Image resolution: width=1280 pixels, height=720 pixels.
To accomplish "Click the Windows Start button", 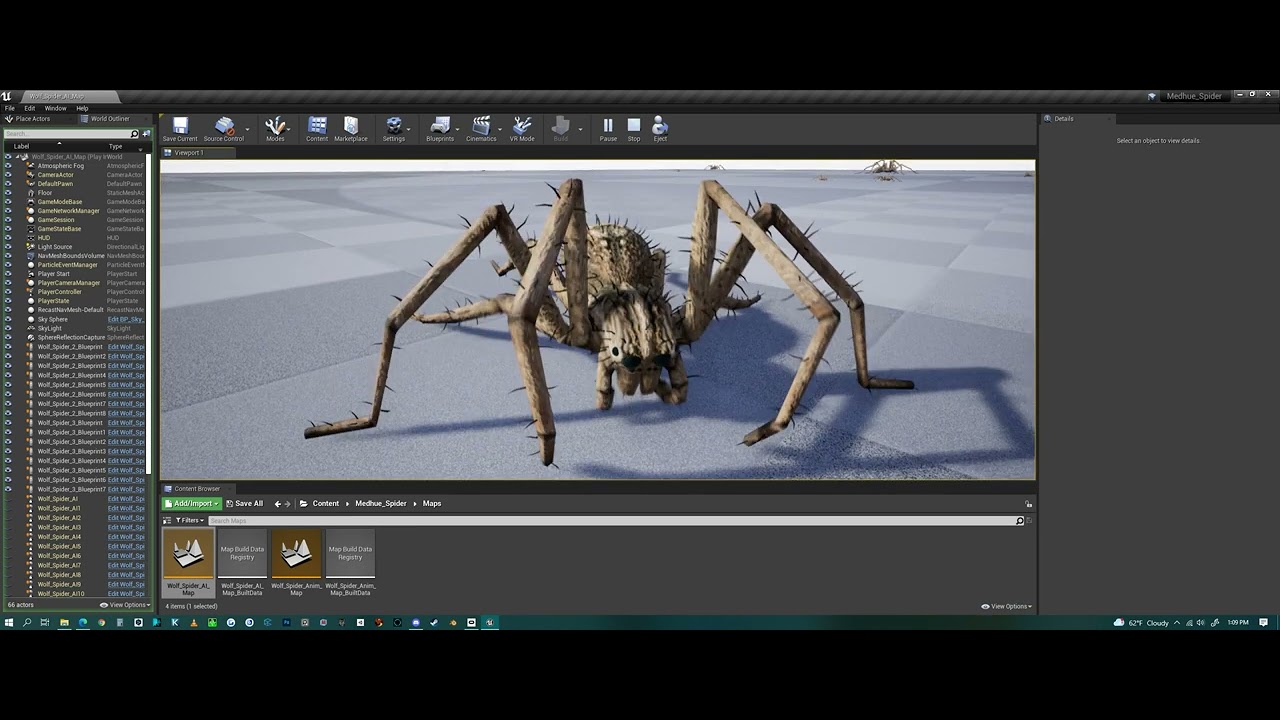I will [9, 623].
